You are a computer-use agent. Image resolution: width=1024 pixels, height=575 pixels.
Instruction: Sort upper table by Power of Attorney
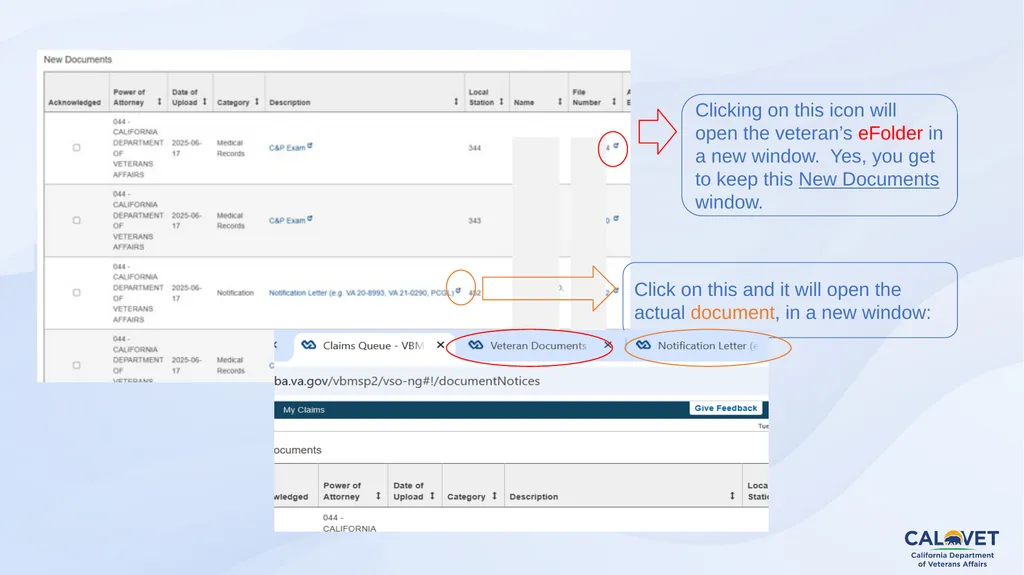pyautogui.click(x=159, y=102)
